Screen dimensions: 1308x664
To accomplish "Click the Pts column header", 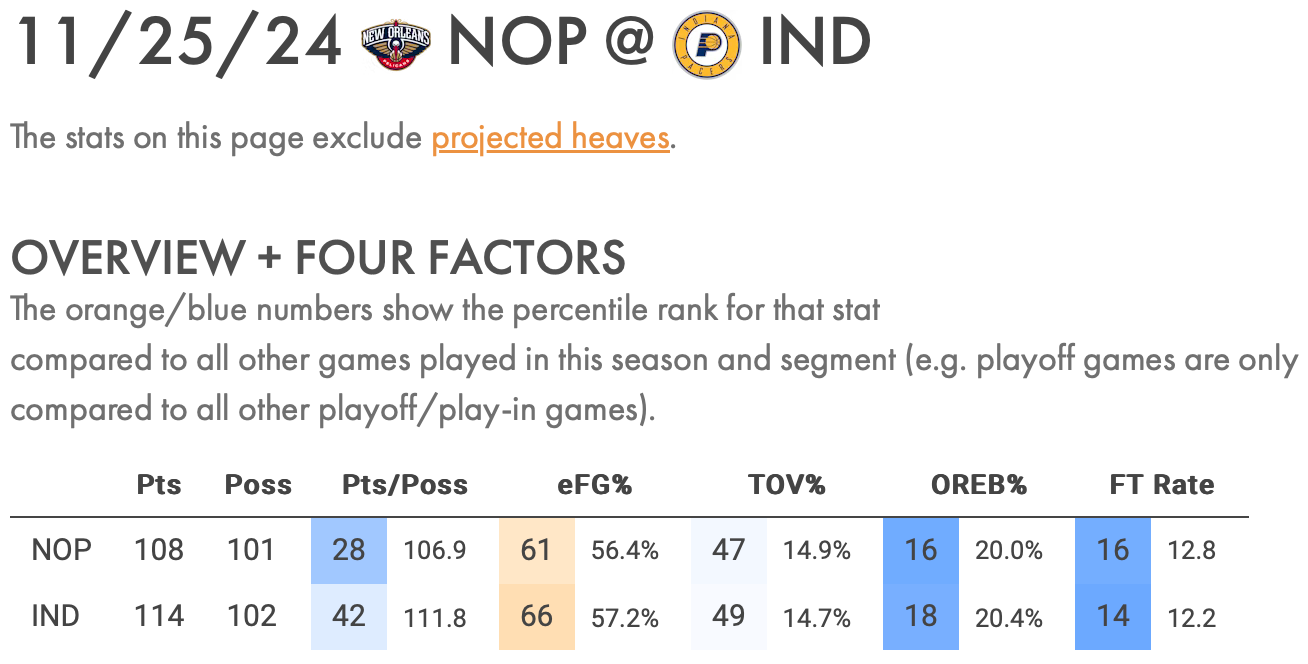I will click(159, 486).
